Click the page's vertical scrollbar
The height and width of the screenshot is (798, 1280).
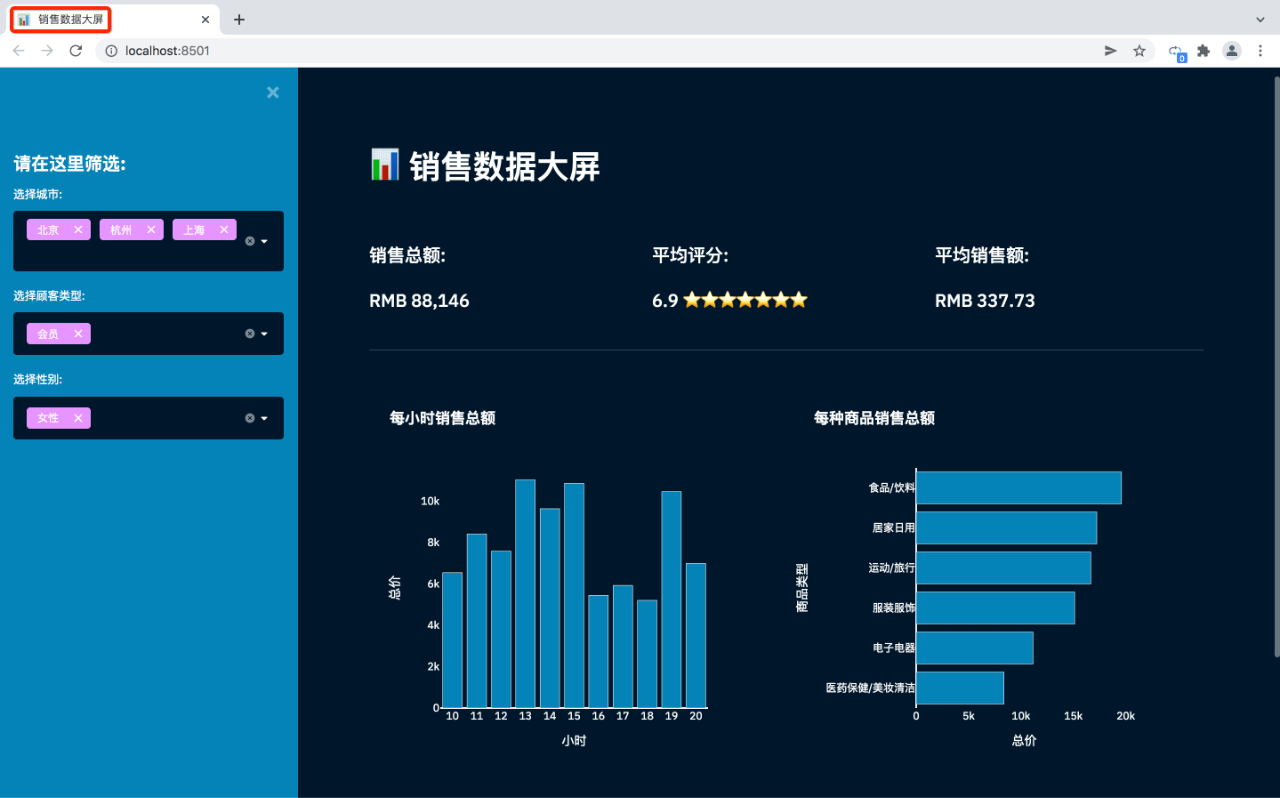1275,365
